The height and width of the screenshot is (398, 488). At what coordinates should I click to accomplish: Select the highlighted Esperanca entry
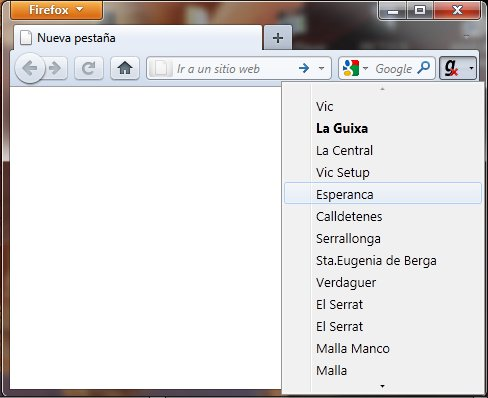383,193
